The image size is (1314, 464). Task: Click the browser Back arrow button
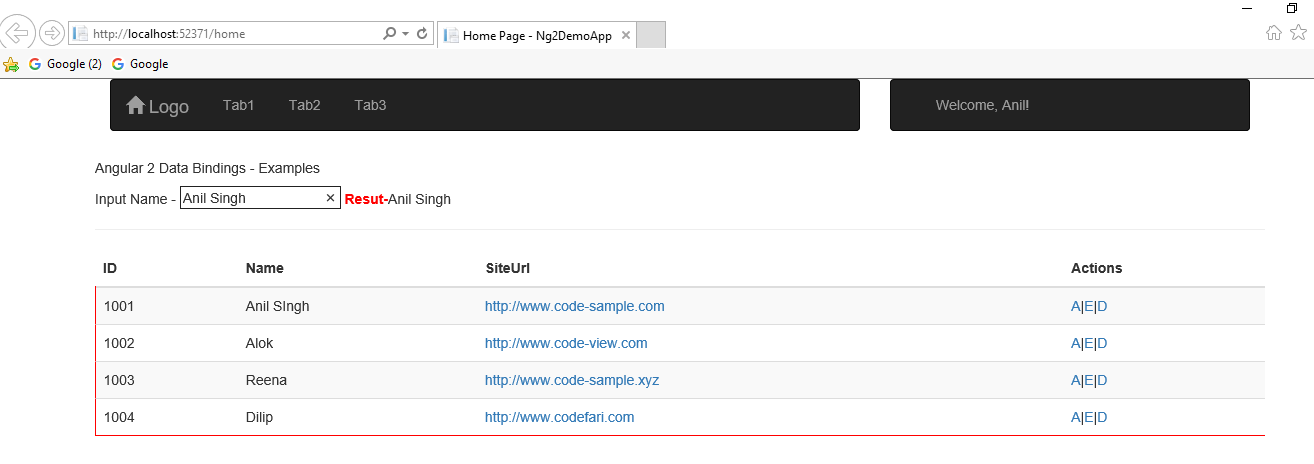(x=17, y=33)
